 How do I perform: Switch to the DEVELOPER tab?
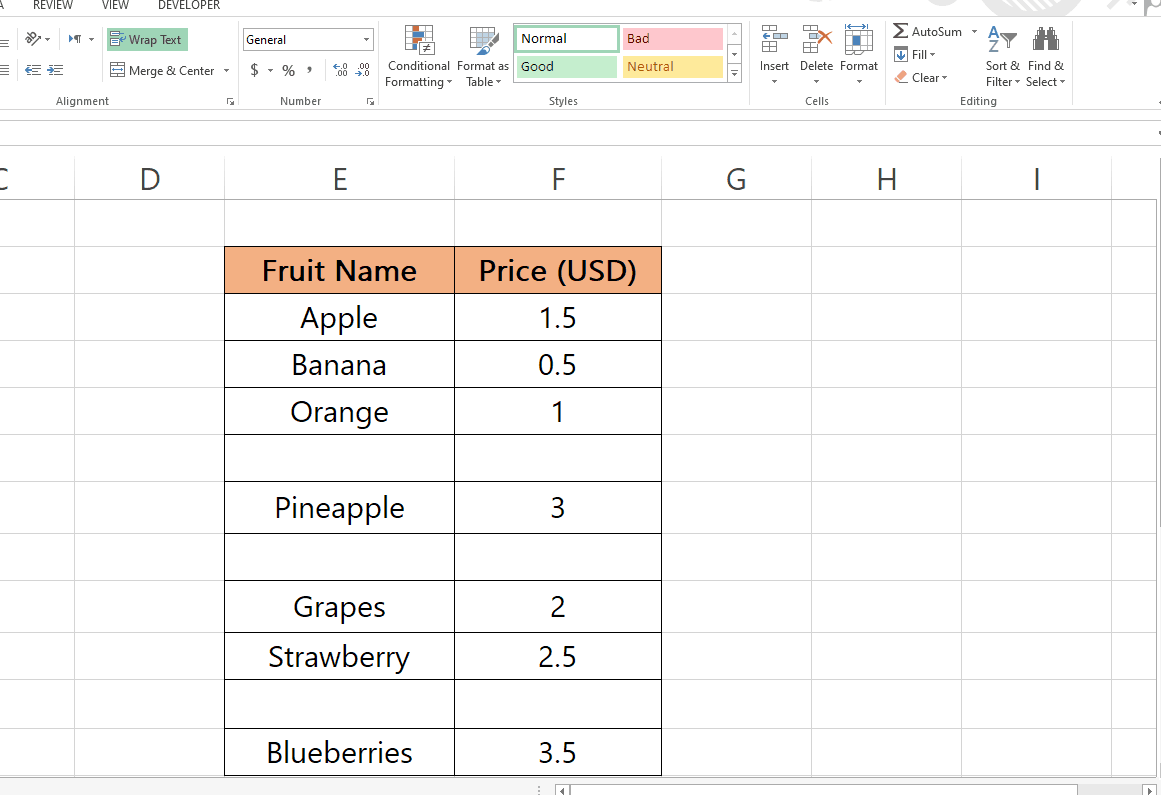[189, 6]
